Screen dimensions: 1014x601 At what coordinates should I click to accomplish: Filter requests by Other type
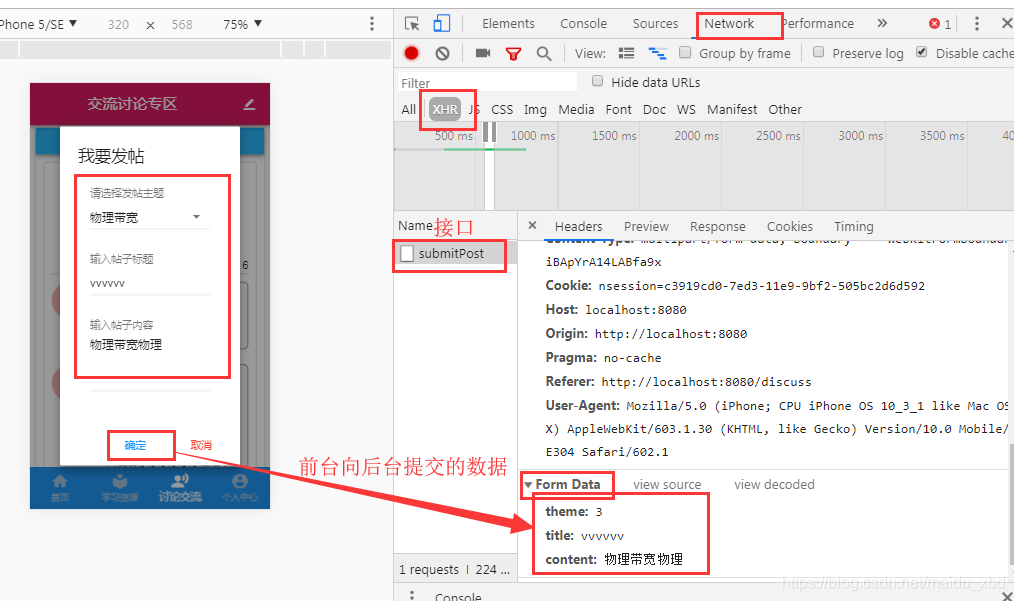(x=785, y=109)
